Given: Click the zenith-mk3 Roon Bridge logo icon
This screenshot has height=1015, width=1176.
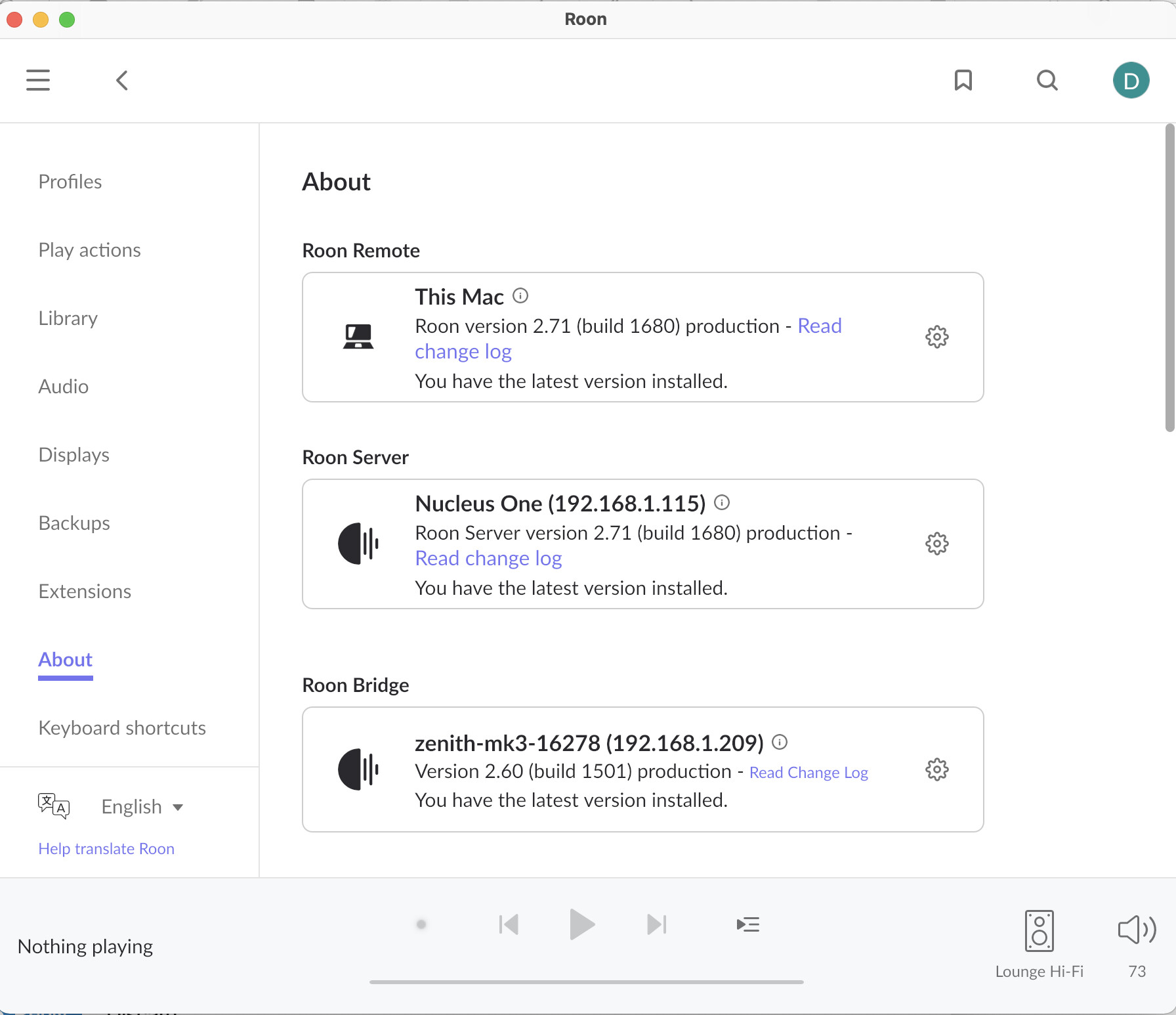Looking at the screenshot, I should 358,769.
